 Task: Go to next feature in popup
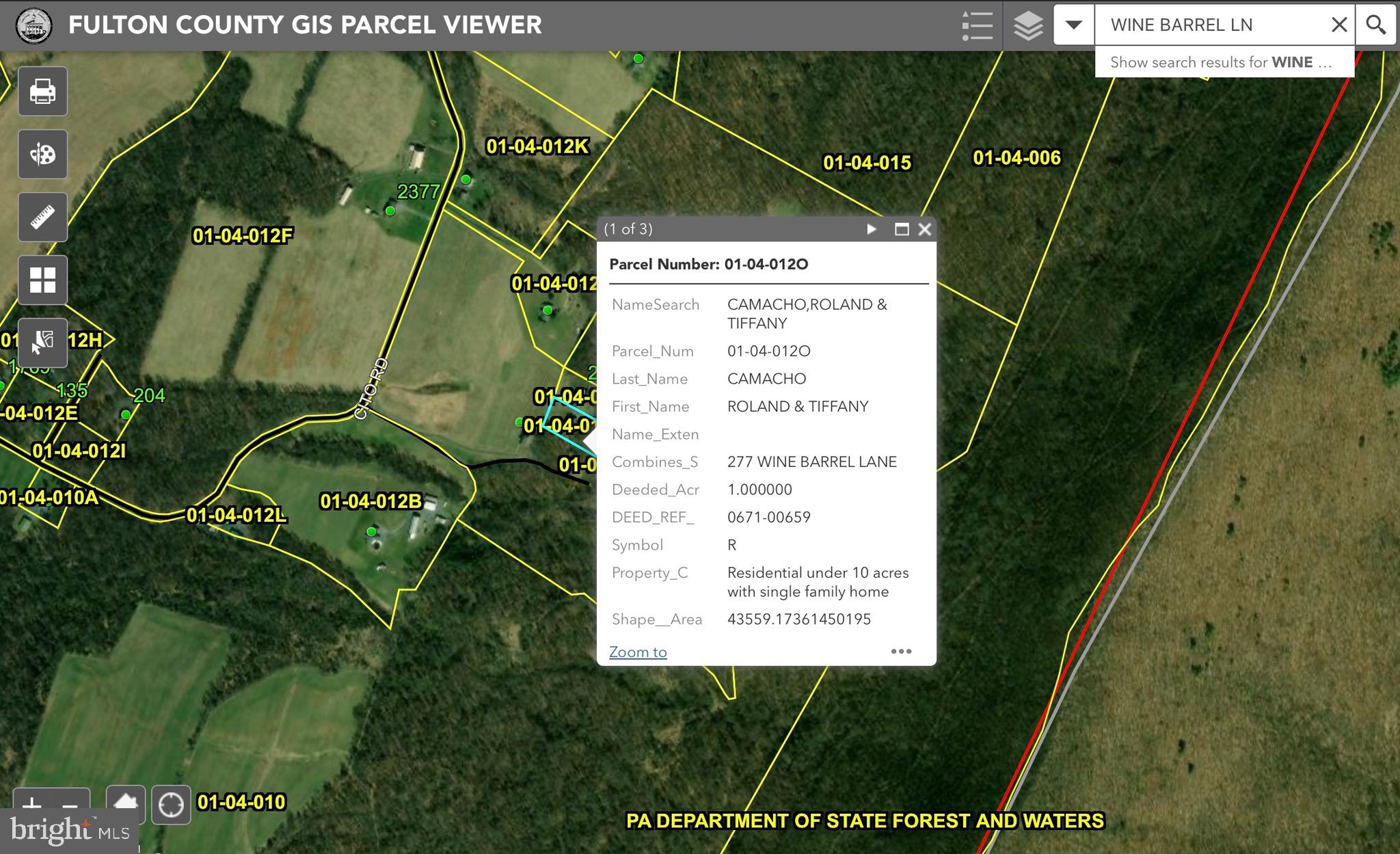(872, 229)
